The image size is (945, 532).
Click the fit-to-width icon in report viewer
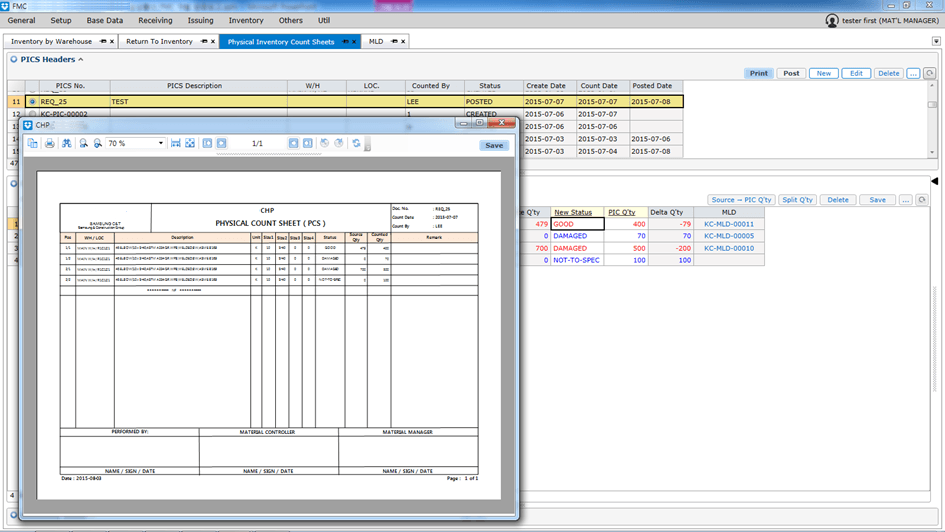(x=175, y=144)
